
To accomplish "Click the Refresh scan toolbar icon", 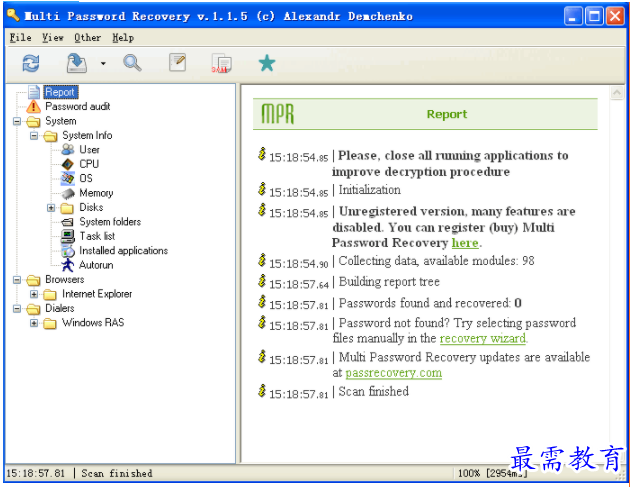I will point(31,63).
